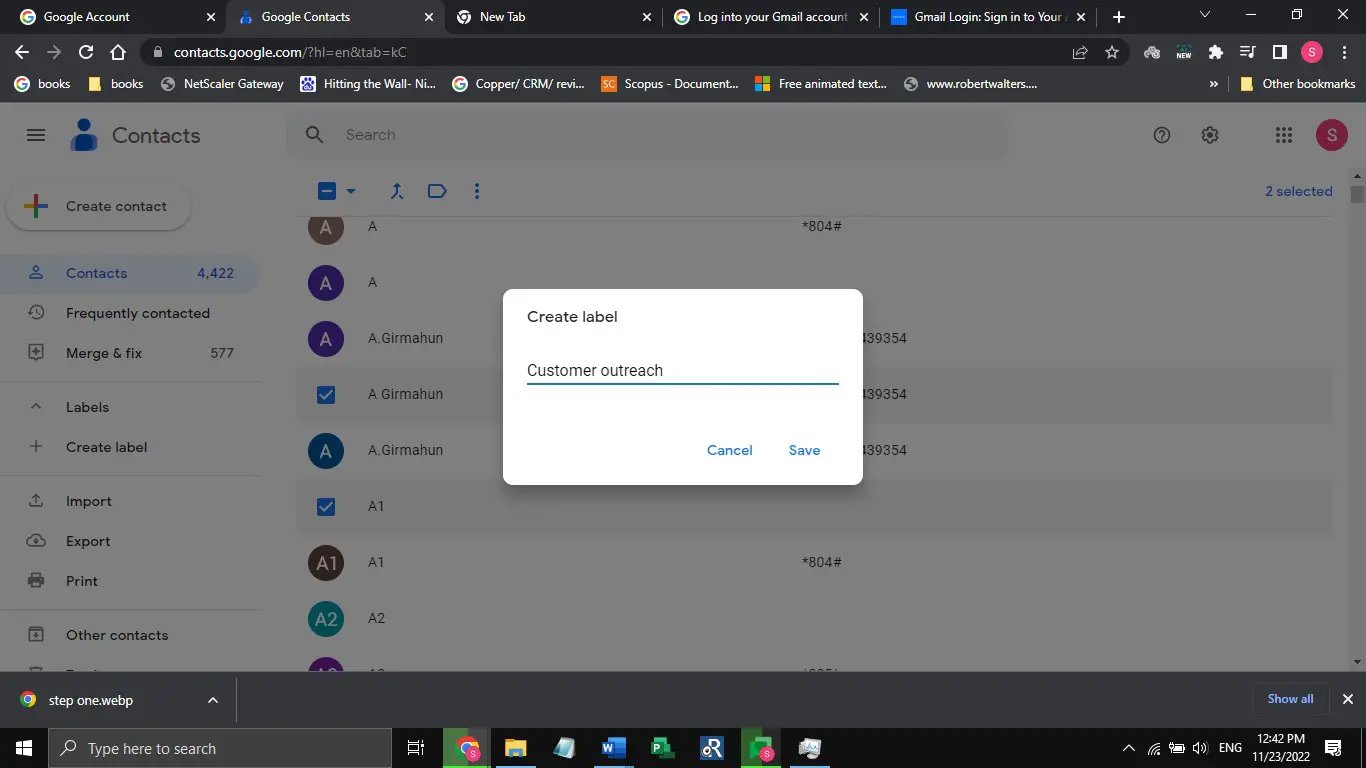Click the label name text field
This screenshot has height=768, width=1366.
pyautogui.click(x=682, y=371)
